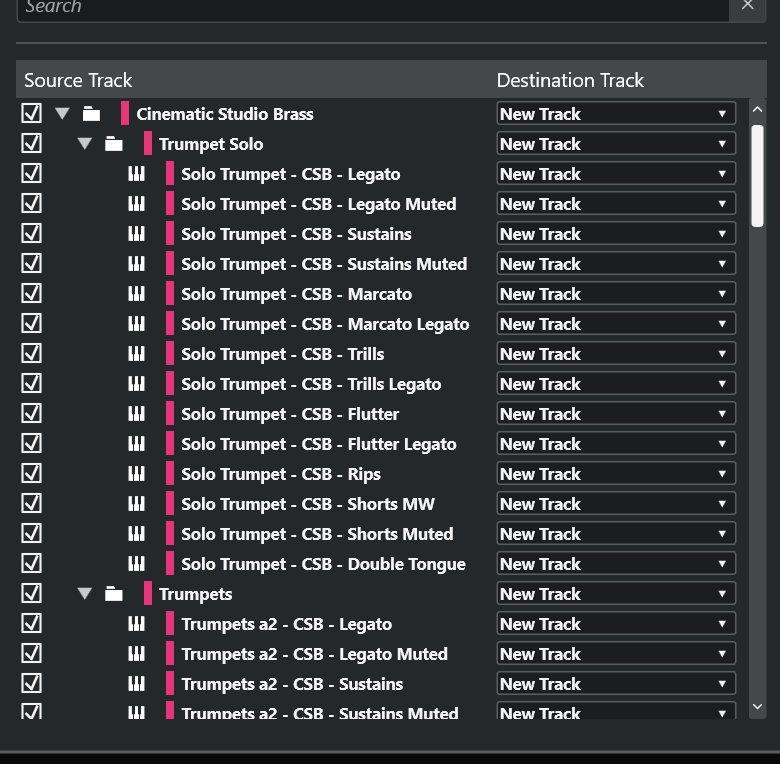
Task: Toggle checkbox for Trumpets a2 Sustains
Action: (x=31, y=684)
